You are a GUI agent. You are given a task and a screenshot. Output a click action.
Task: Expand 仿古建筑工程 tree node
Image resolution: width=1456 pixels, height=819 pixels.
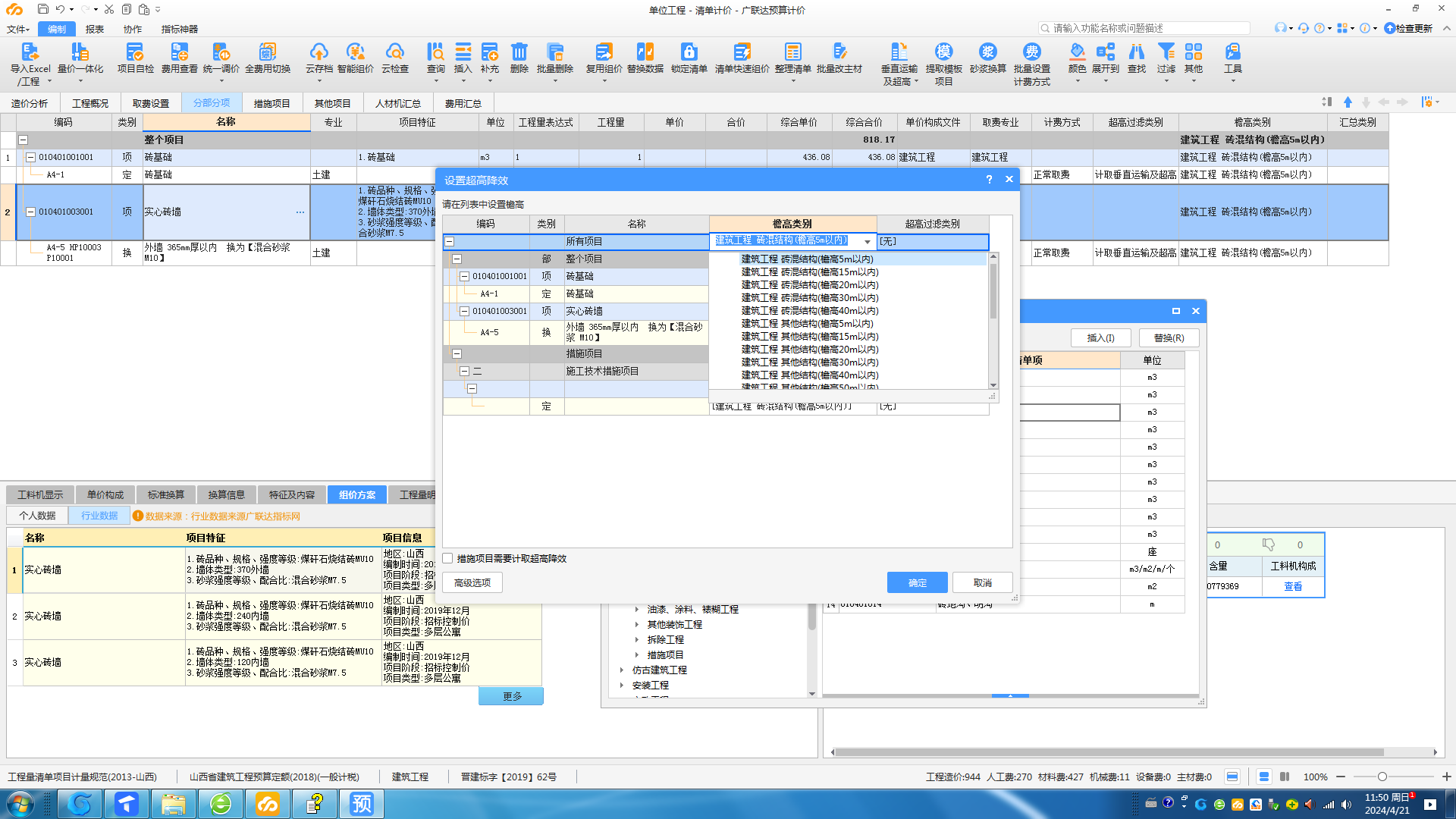622,670
